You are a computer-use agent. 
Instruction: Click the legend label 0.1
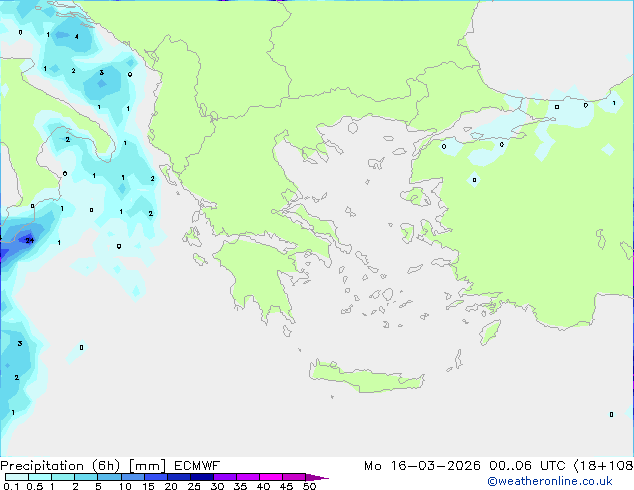[11, 486]
